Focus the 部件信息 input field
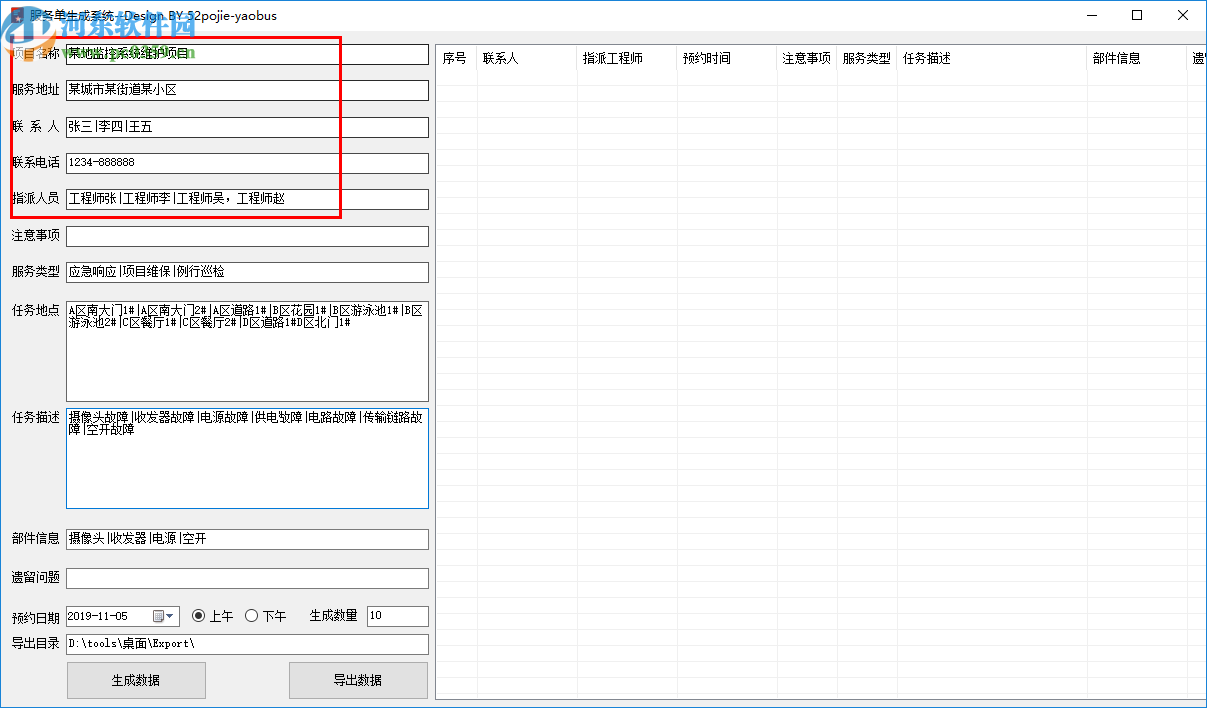This screenshot has width=1207, height=708. click(247, 539)
